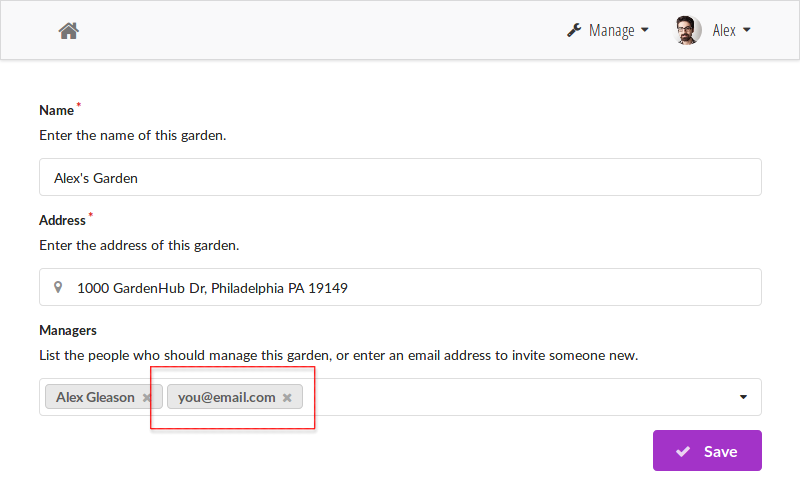Expand the Managers dropdown arrow

pos(743,397)
